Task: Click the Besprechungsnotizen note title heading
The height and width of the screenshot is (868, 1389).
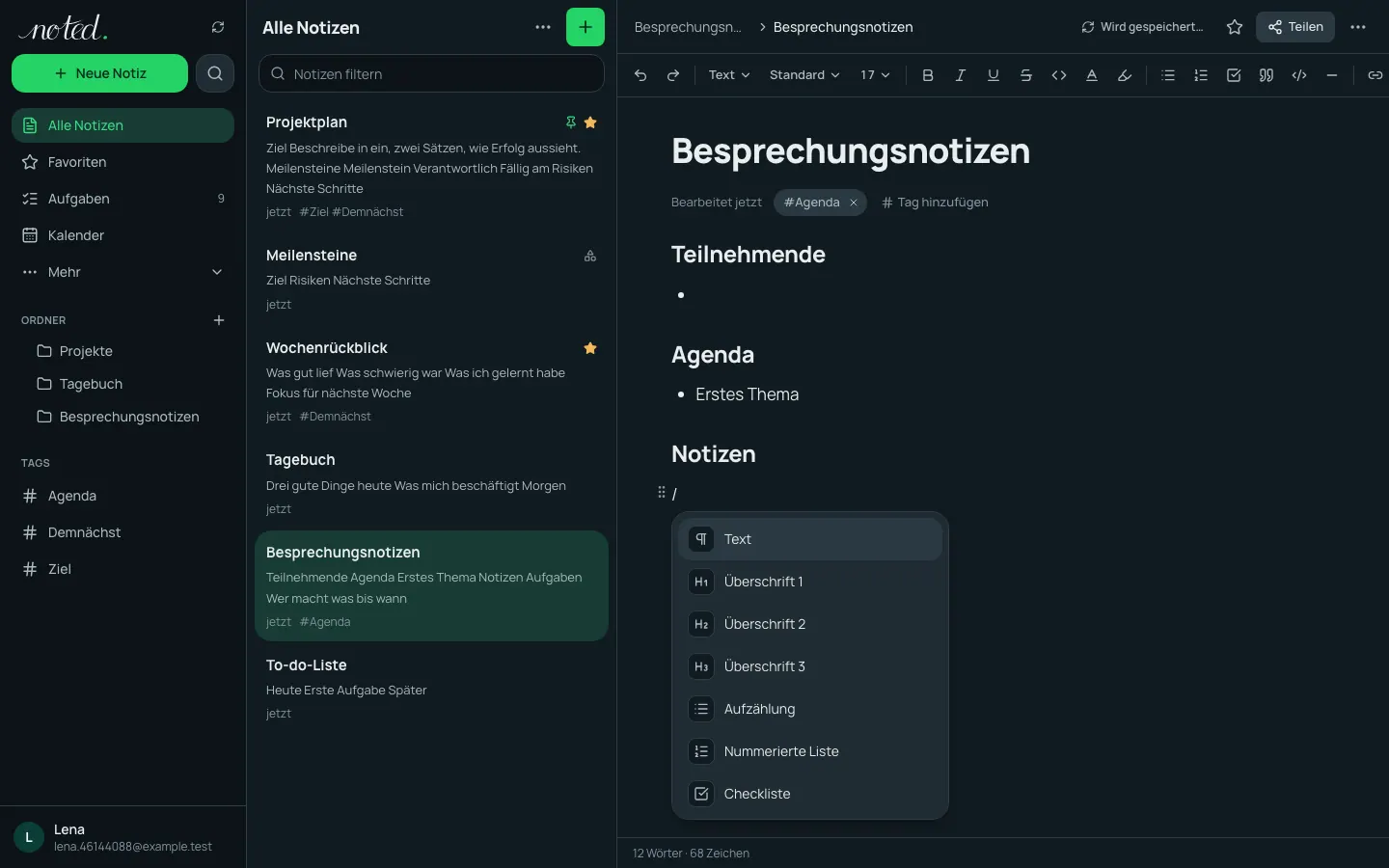Action: 850,151
